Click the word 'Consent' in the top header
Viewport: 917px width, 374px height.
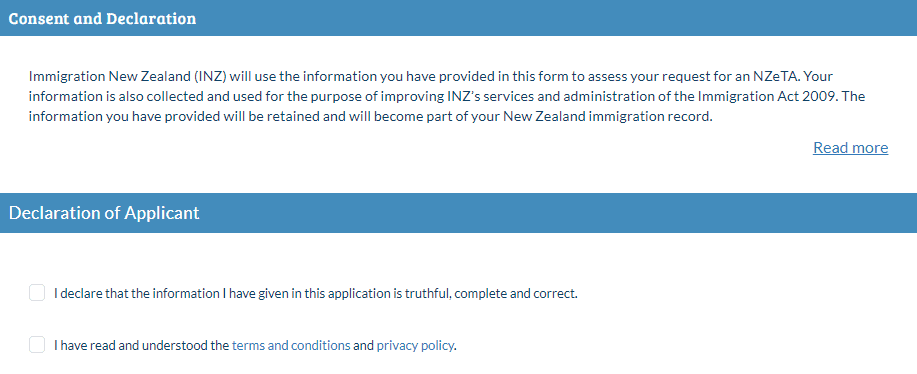click(x=39, y=18)
